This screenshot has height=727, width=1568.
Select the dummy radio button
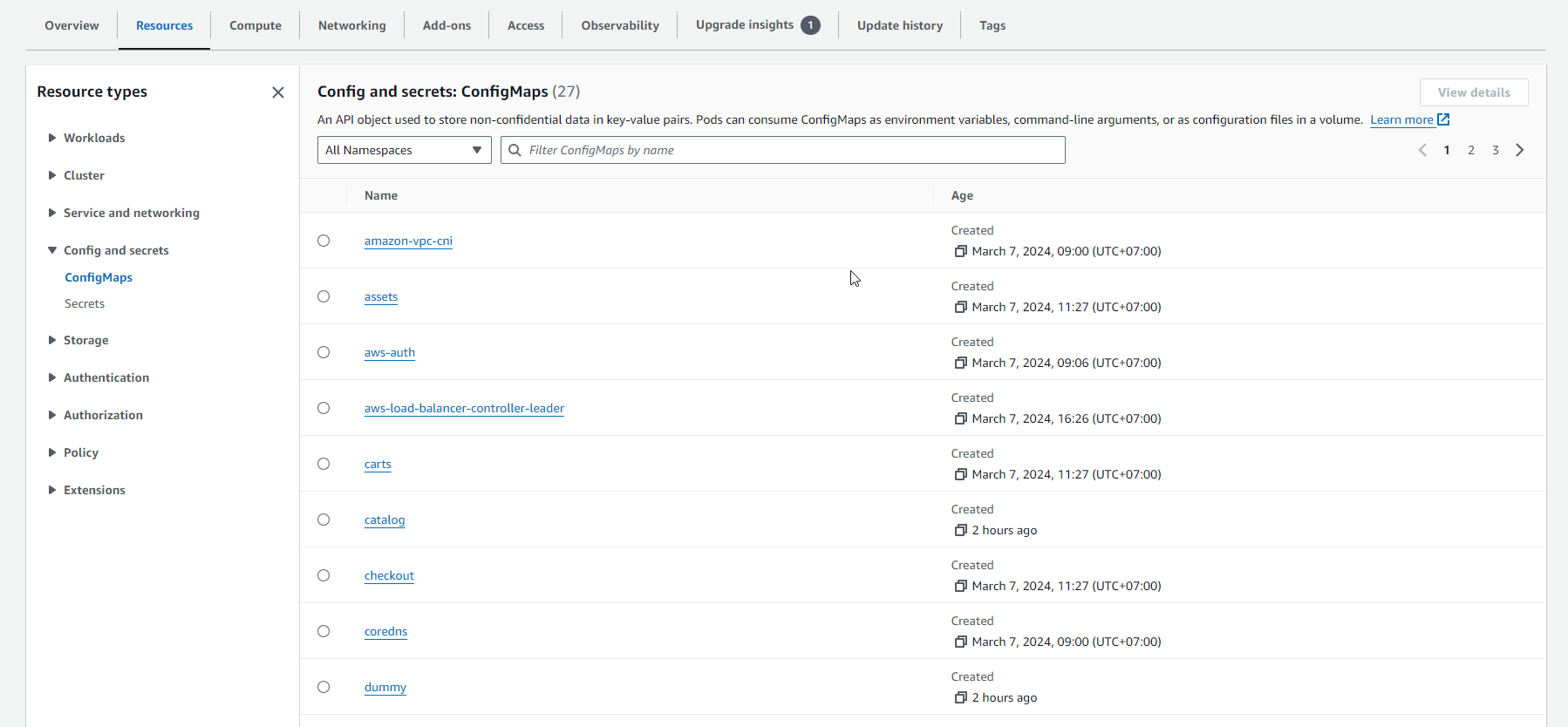point(324,687)
